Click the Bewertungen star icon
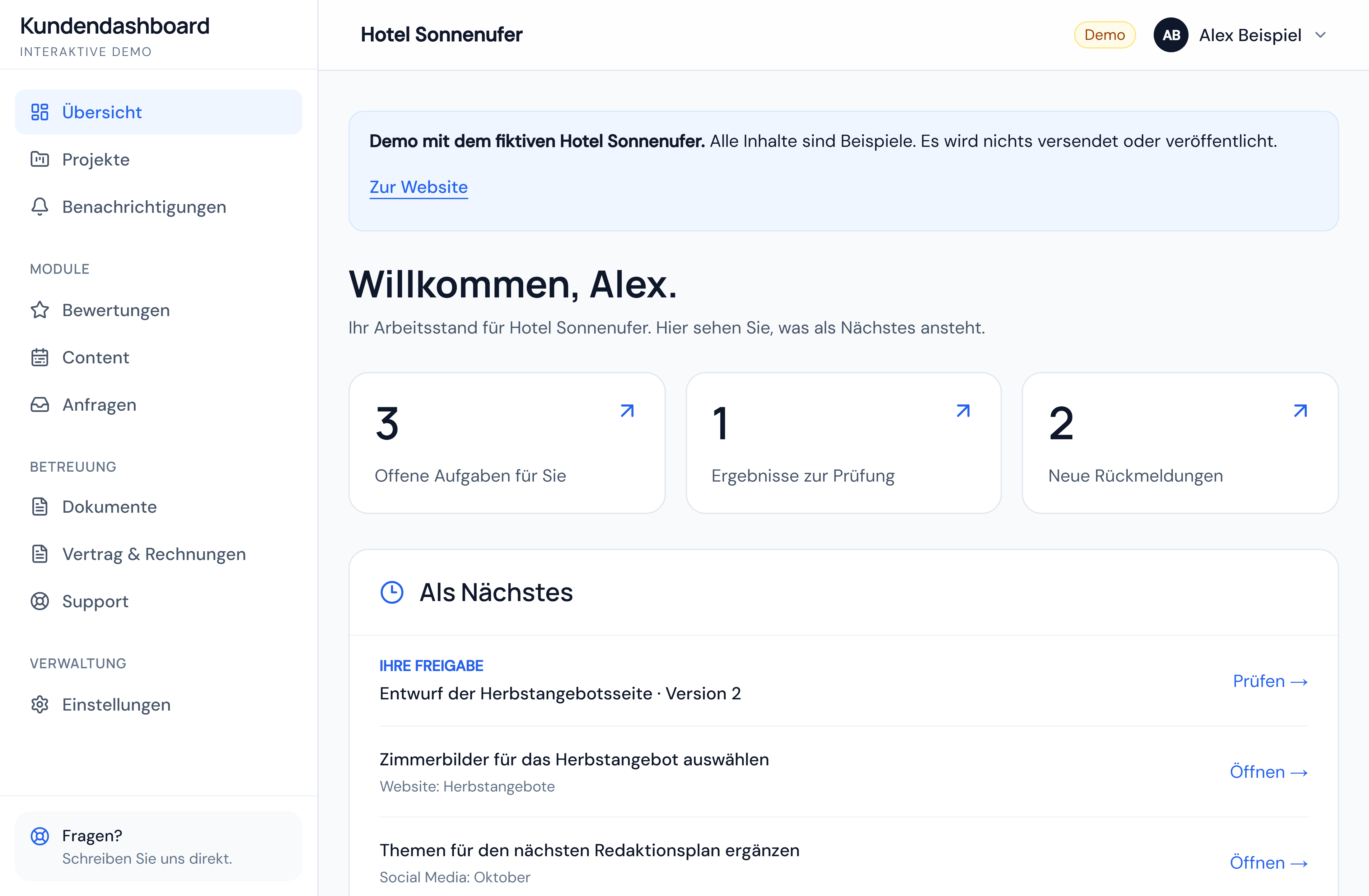The width and height of the screenshot is (1369, 896). point(40,310)
